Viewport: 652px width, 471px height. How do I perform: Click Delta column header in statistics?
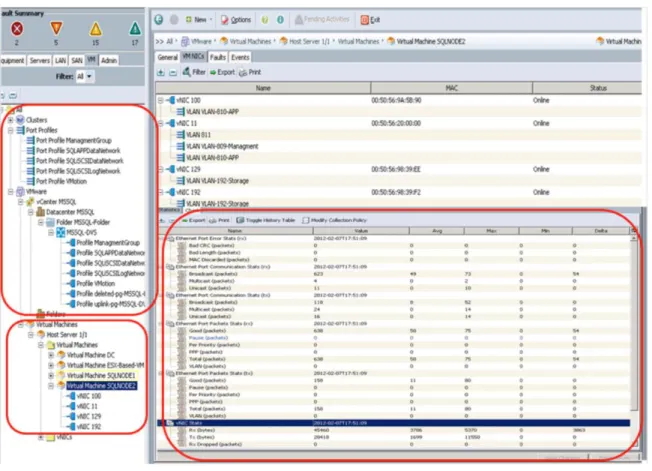pyautogui.click(x=601, y=230)
